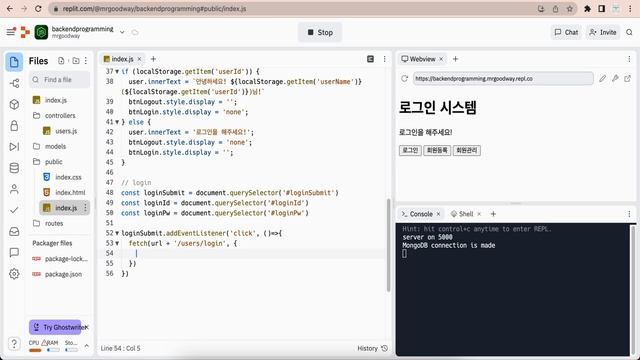Click the new file icon in Files
Screen dimensions: 640x360
[x=61, y=61]
